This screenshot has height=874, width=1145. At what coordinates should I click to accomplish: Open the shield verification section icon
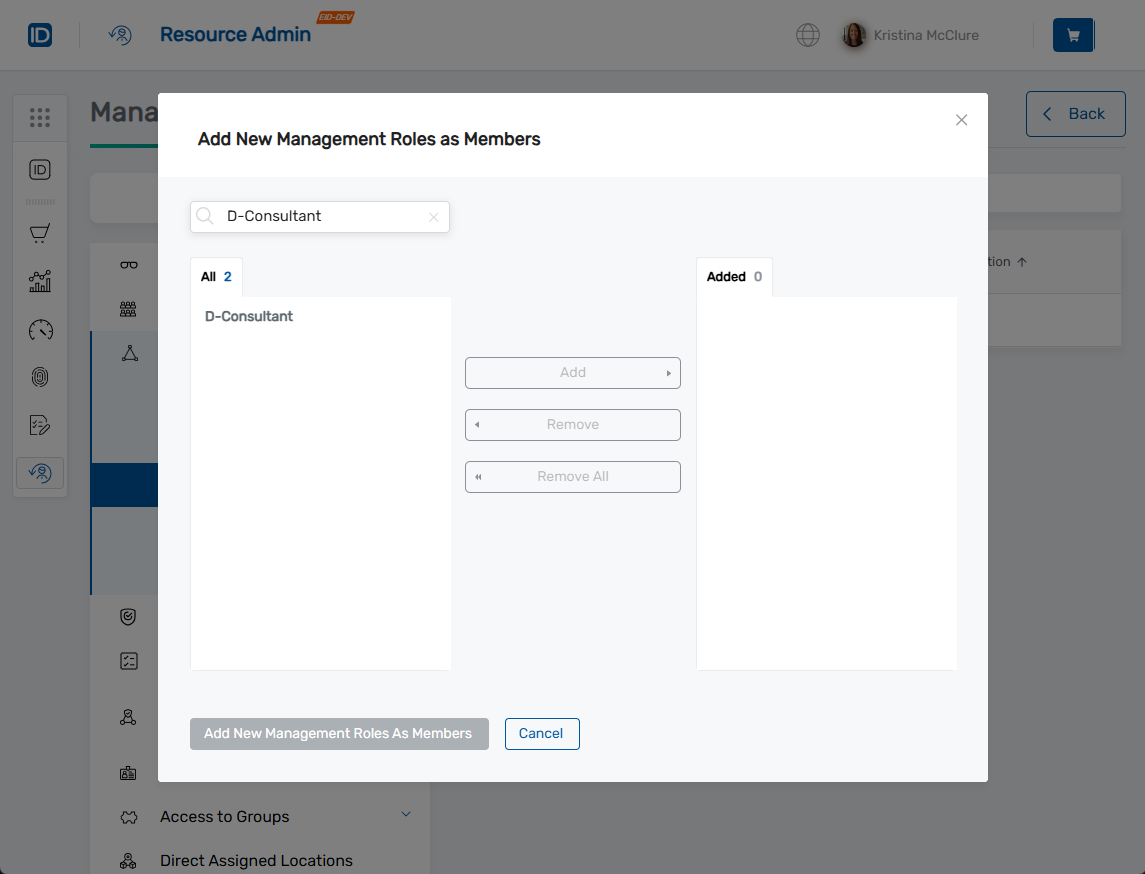(127, 616)
